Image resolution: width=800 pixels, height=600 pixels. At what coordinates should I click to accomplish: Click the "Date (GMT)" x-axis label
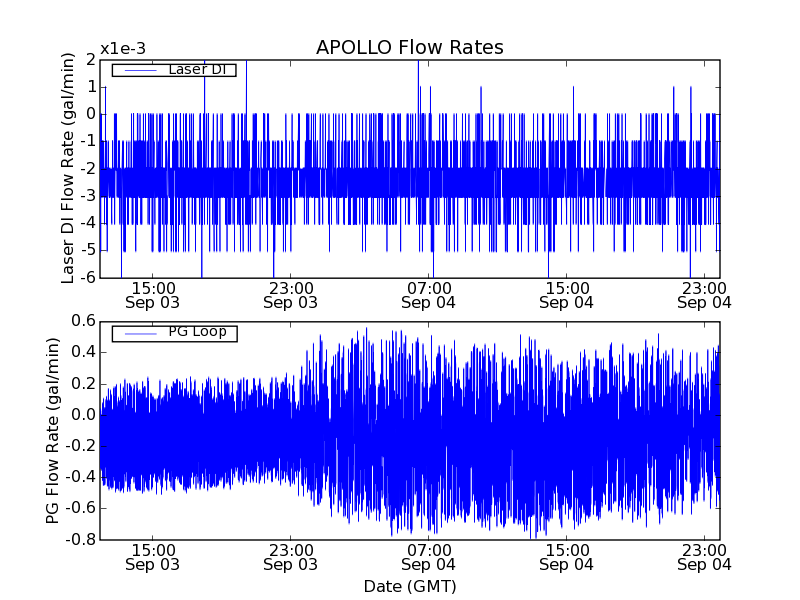pyautogui.click(x=410, y=587)
